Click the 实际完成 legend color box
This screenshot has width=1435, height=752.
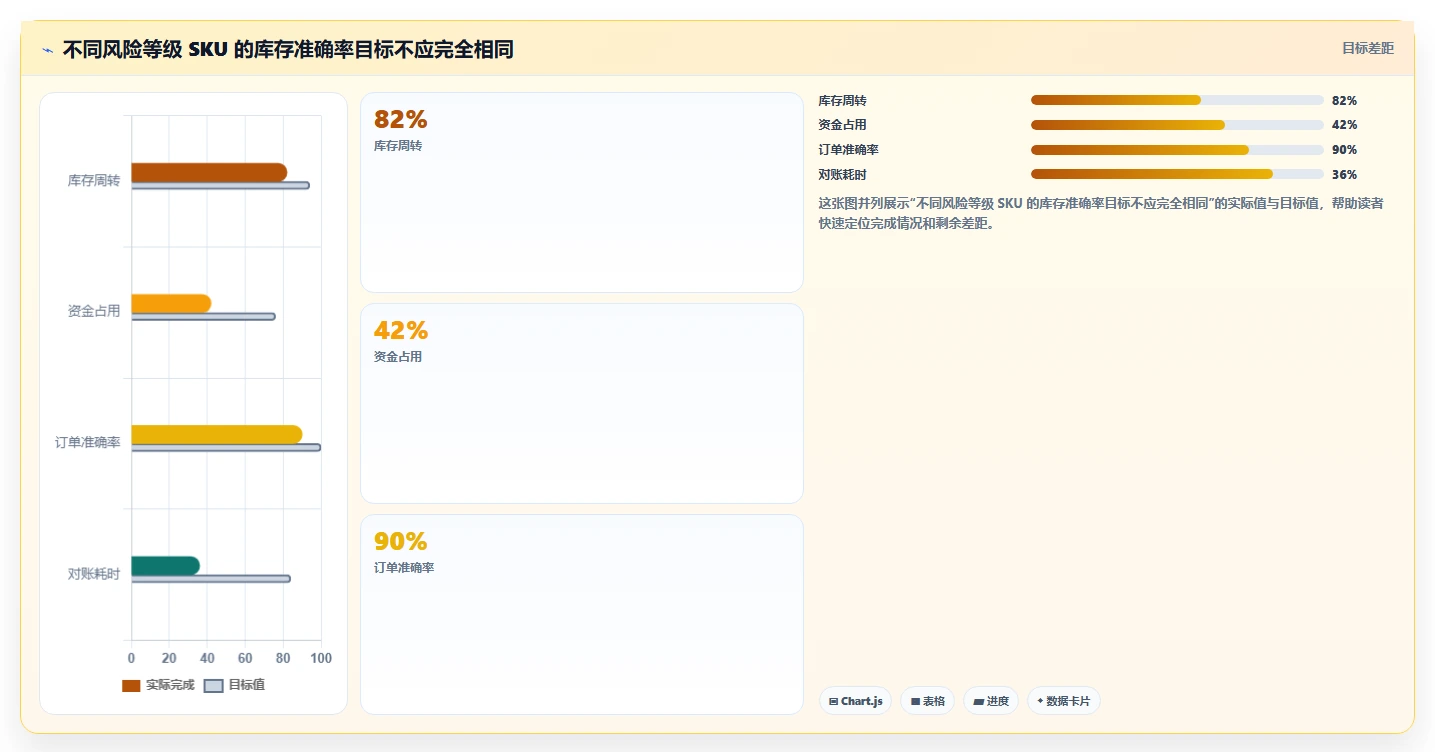tap(131, 685)
